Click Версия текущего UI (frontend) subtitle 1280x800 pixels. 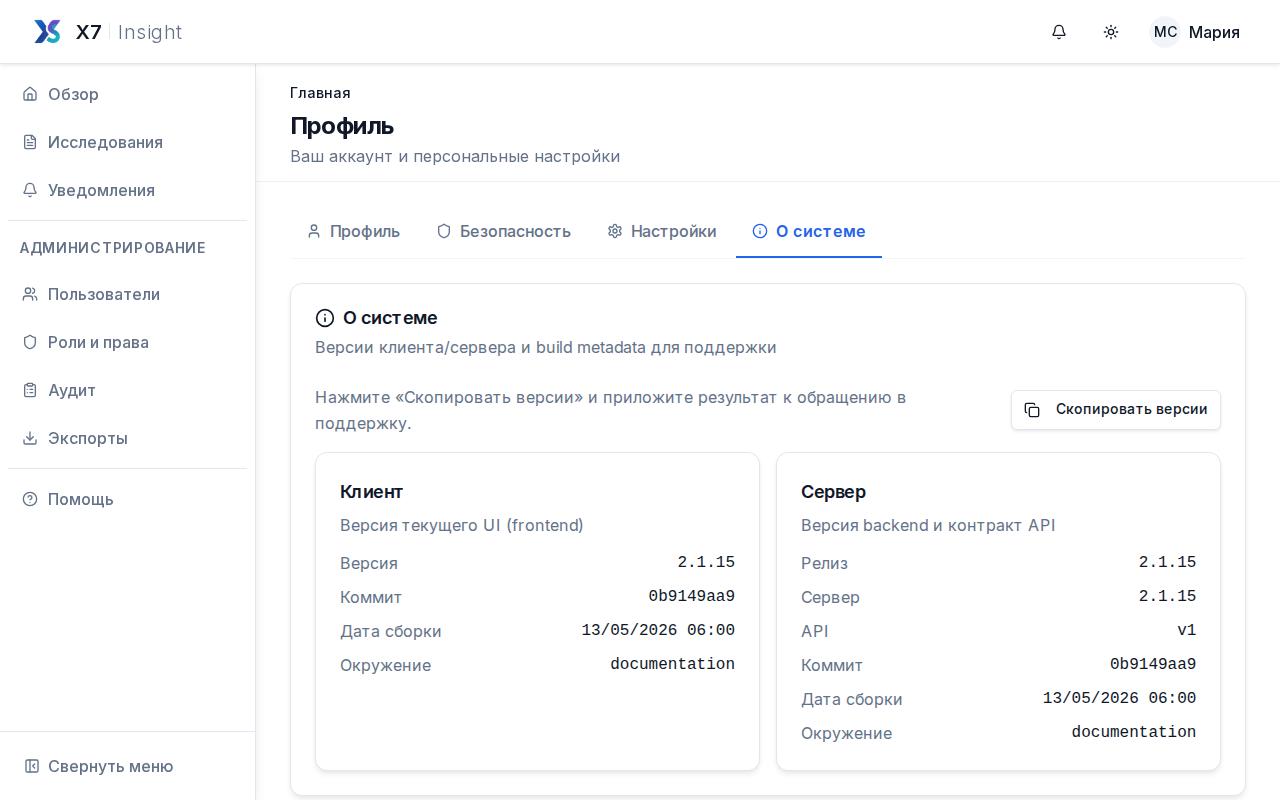click(462, 525)
